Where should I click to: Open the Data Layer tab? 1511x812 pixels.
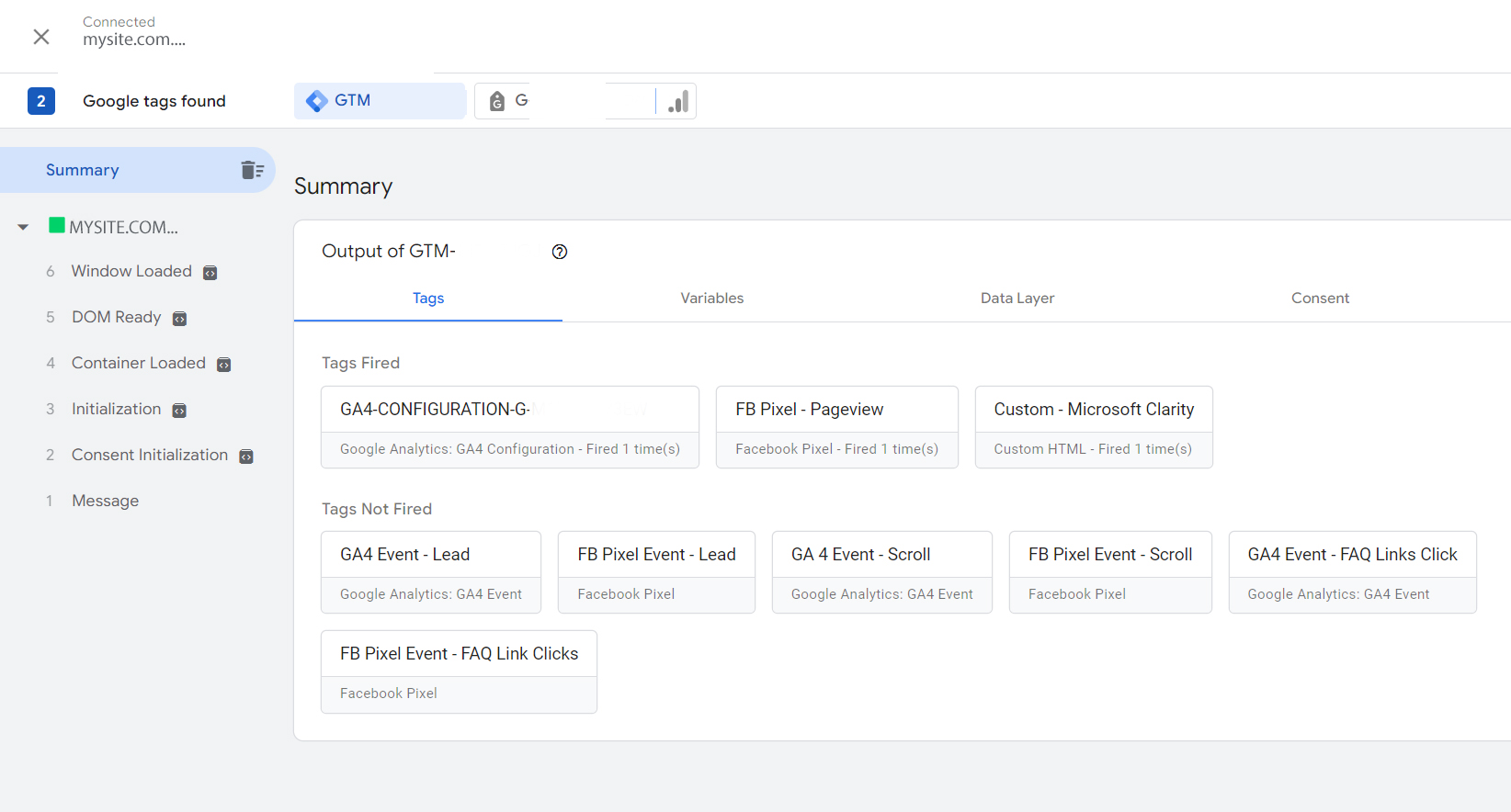pos(1017,299)
